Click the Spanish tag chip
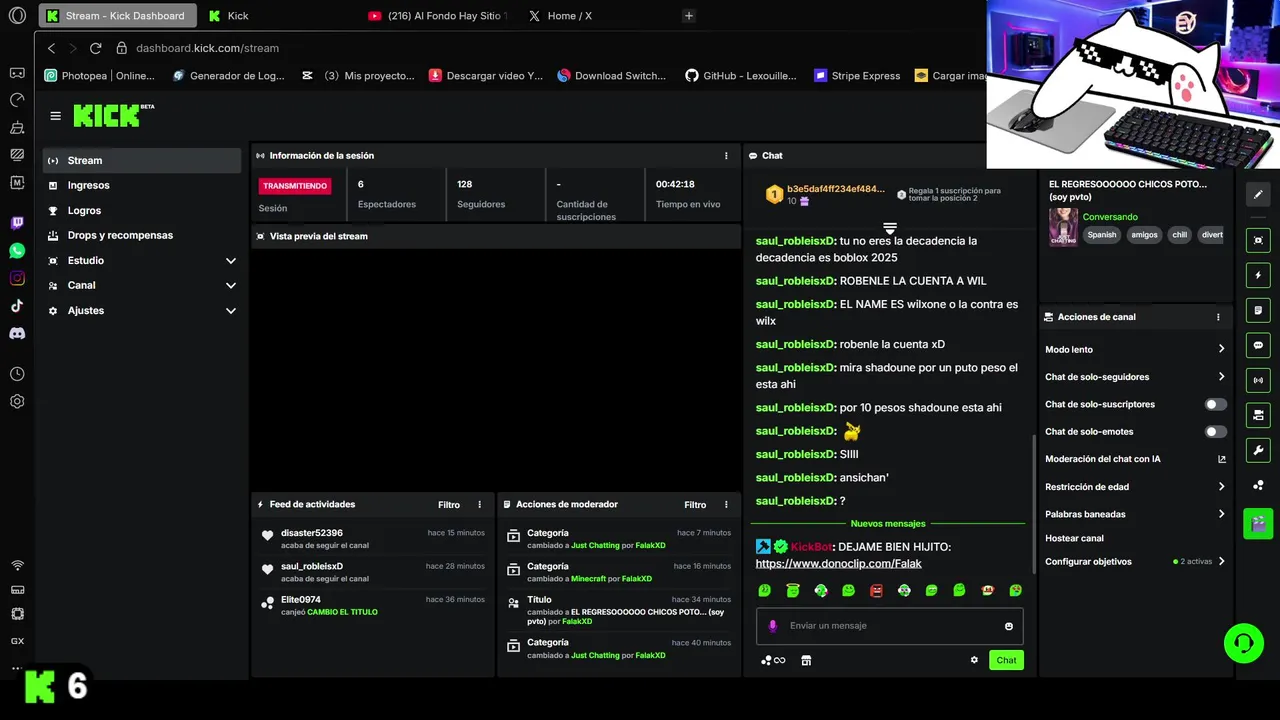1280x720 pixels. pos(1102,235)
